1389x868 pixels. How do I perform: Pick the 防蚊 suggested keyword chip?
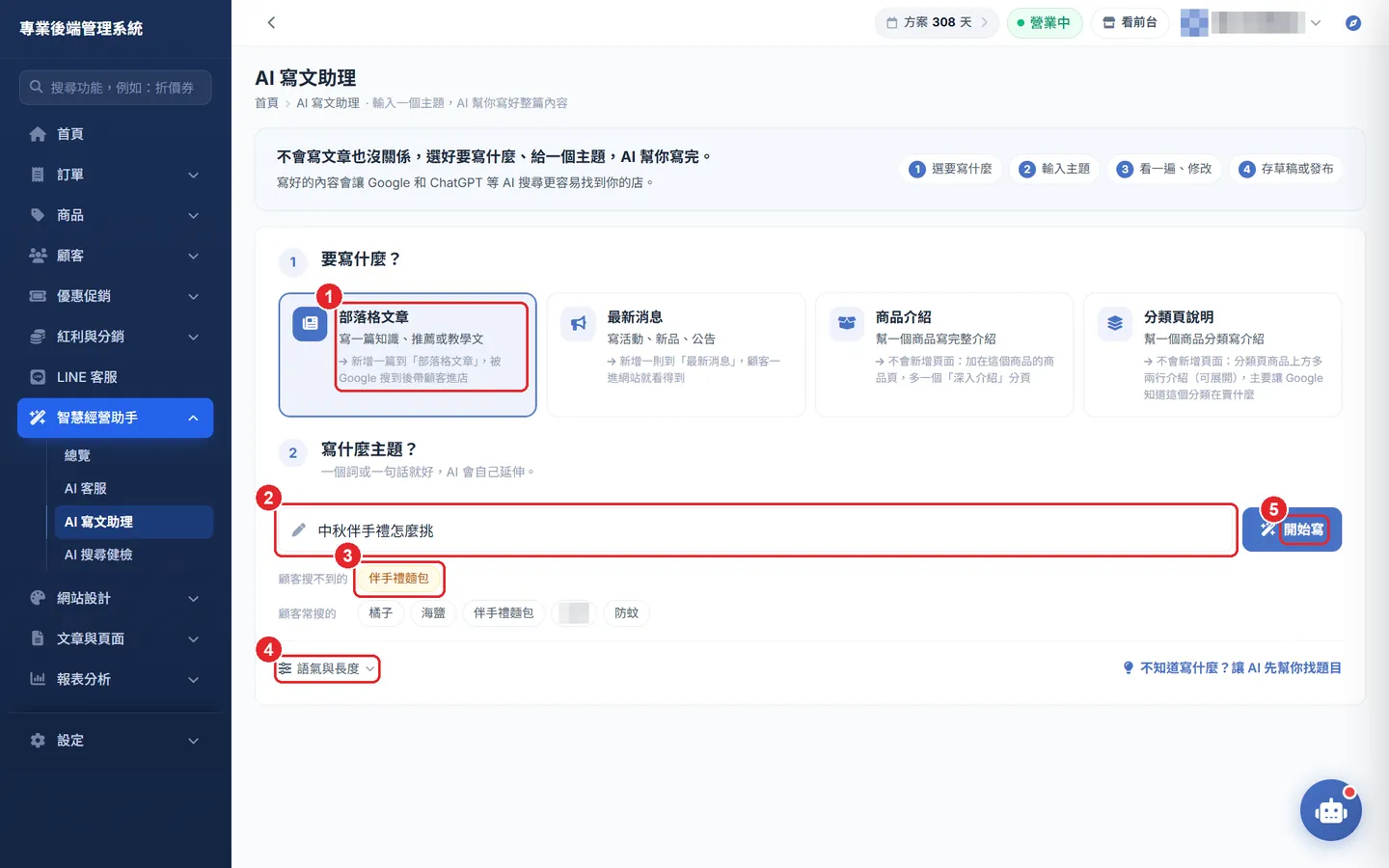click(x=627, y=612)
